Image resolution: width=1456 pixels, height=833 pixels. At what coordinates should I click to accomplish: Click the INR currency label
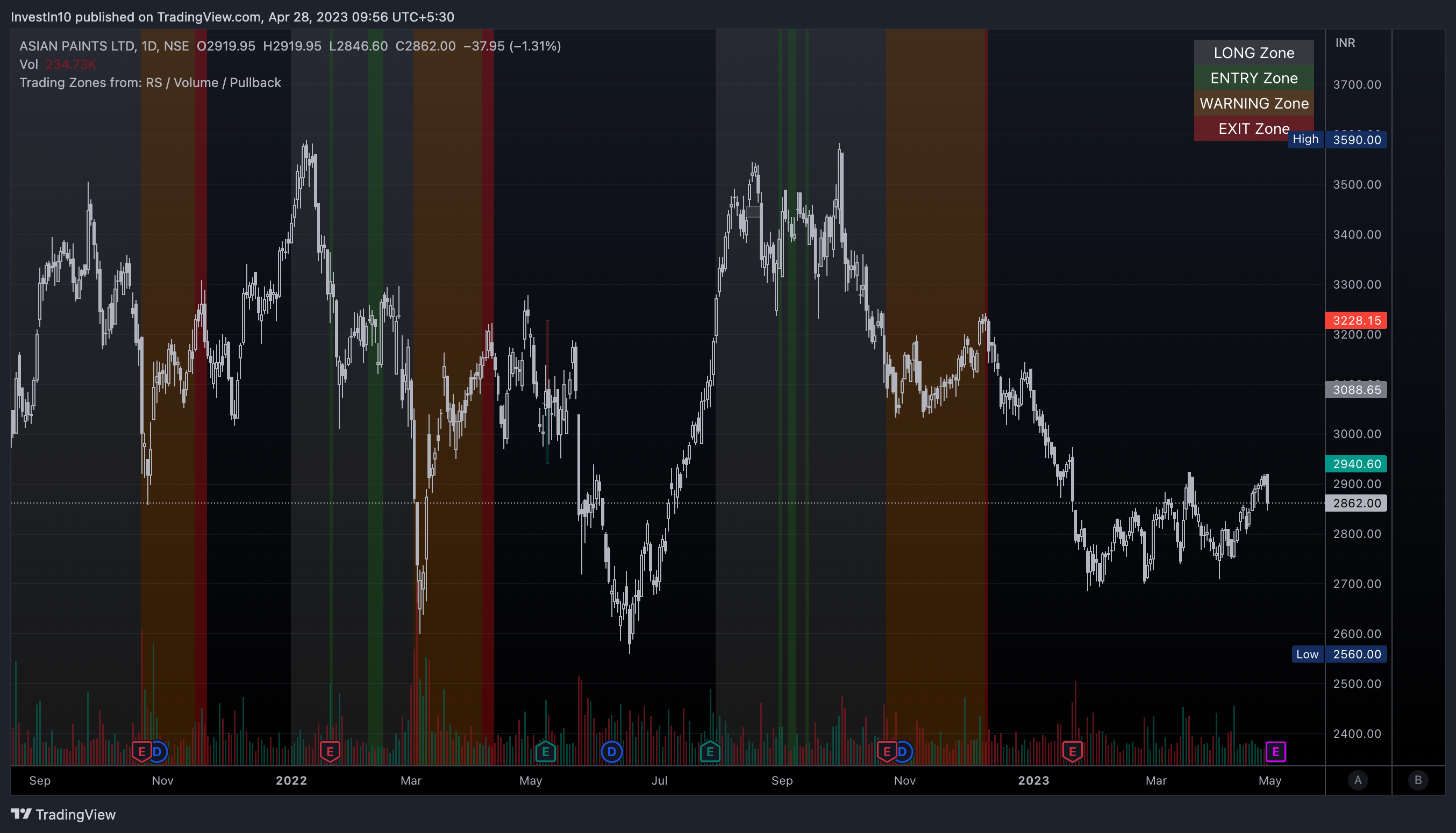pos(1345,43)
